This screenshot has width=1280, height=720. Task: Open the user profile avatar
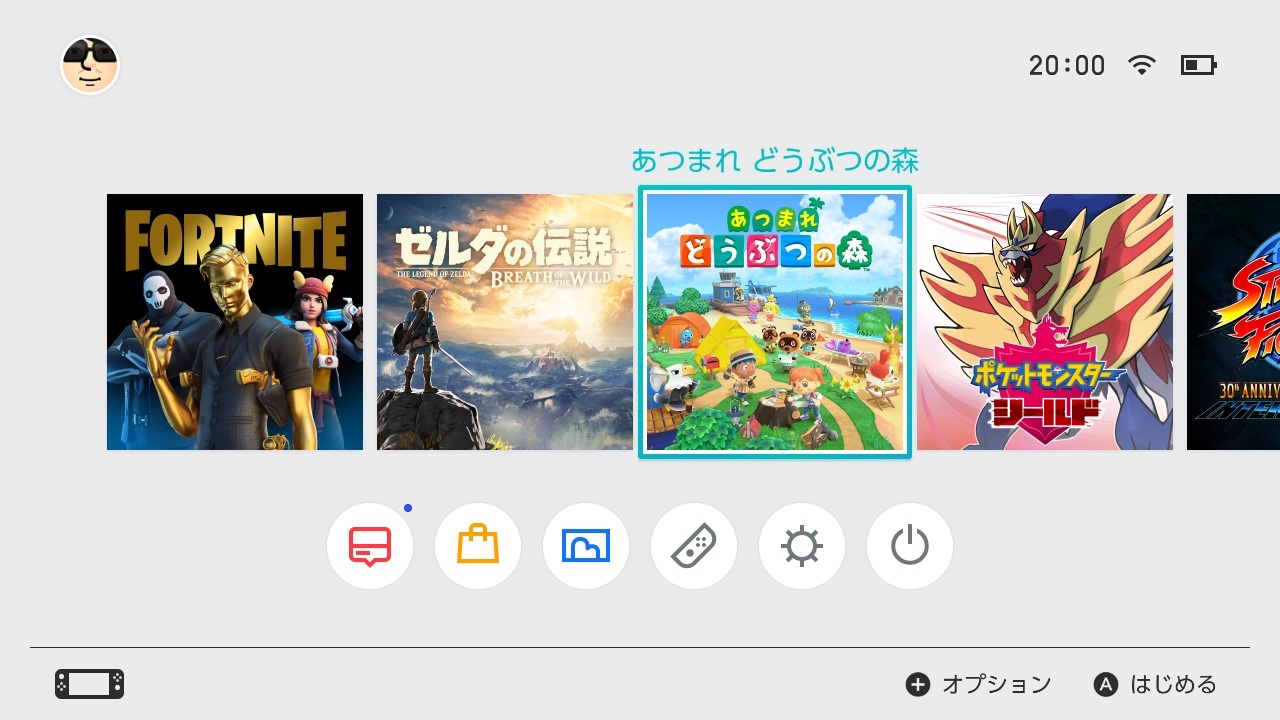click(x=90, y=65)
